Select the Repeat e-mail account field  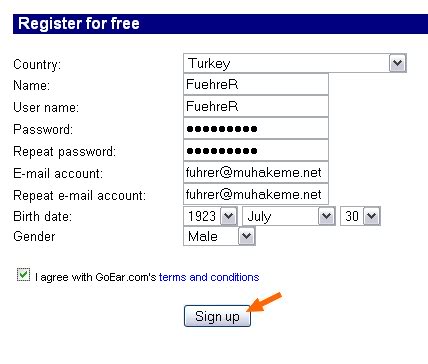[256, 194]
